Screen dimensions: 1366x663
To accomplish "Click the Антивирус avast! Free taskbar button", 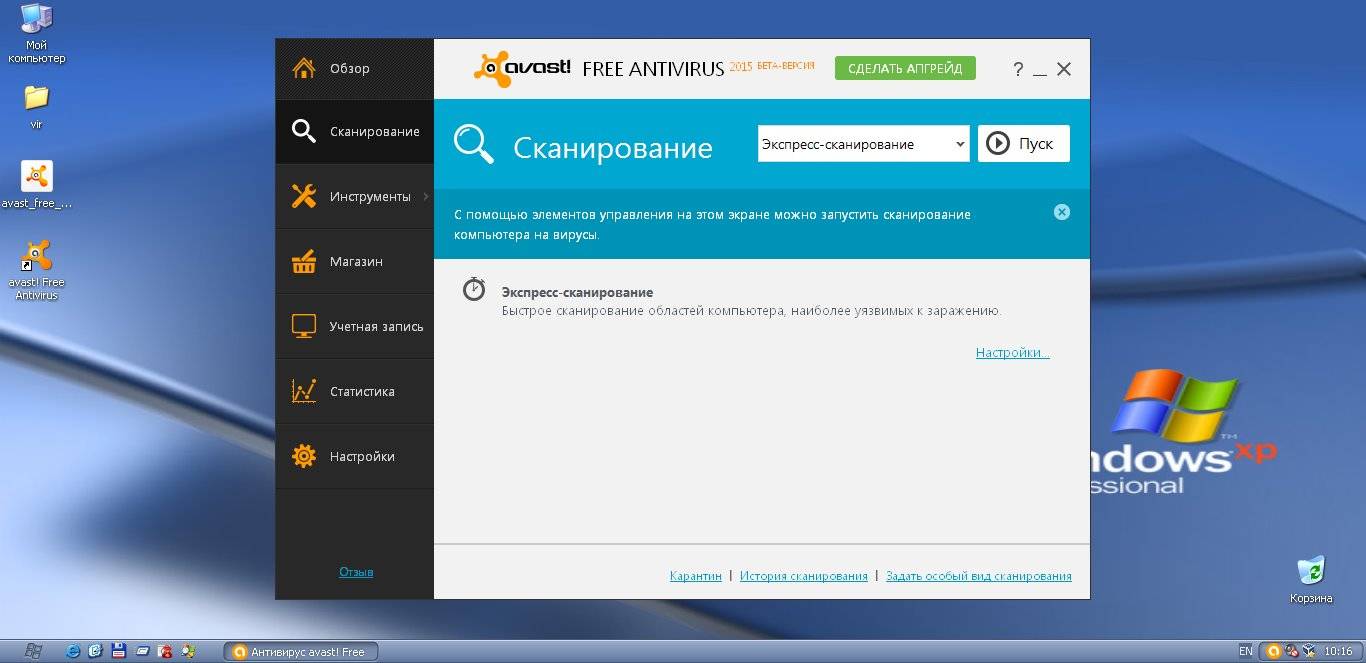I will 301,651.
